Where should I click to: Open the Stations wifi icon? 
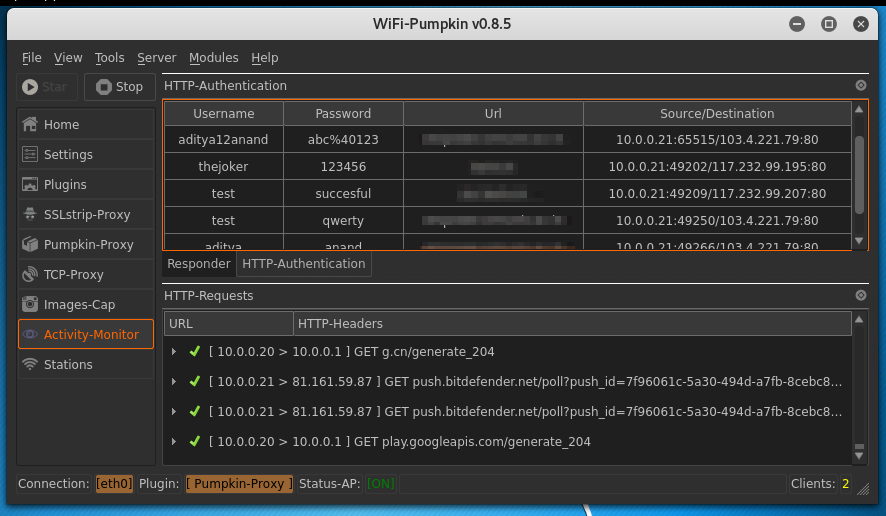[30, 364]
